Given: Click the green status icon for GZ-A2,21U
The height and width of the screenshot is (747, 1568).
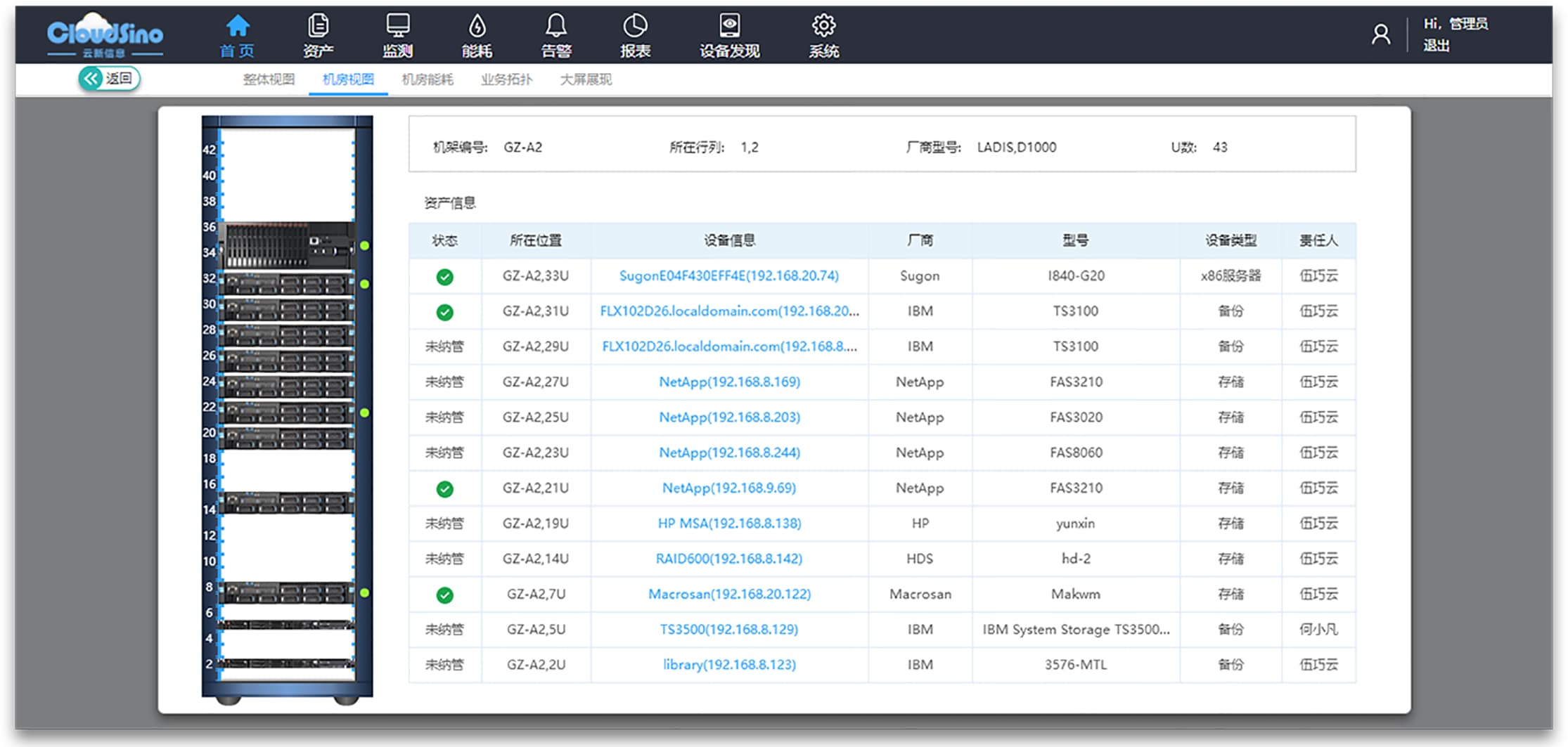Looking at the screenshot, I should tap(444, 489).
